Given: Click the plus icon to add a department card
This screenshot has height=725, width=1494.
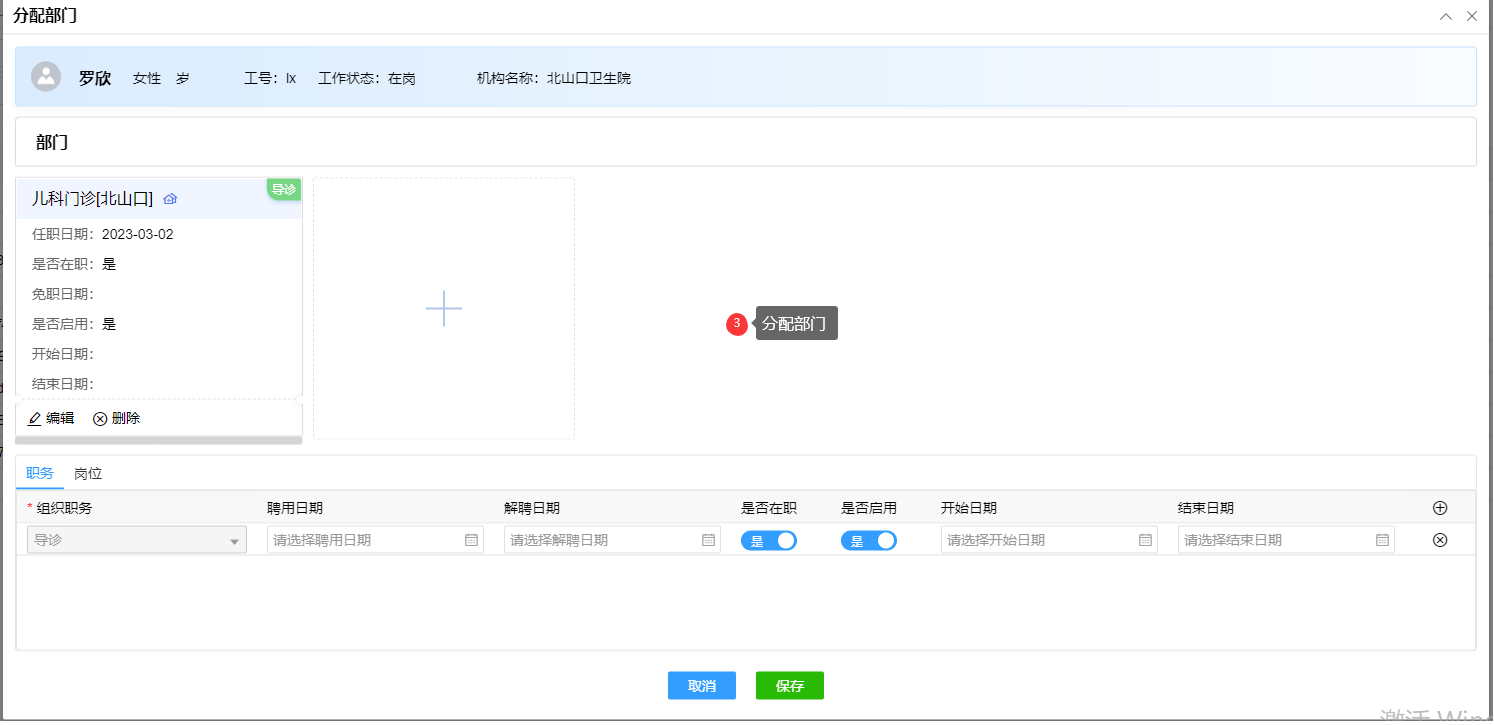Looking at the screenshot, I should pos(444,308).
